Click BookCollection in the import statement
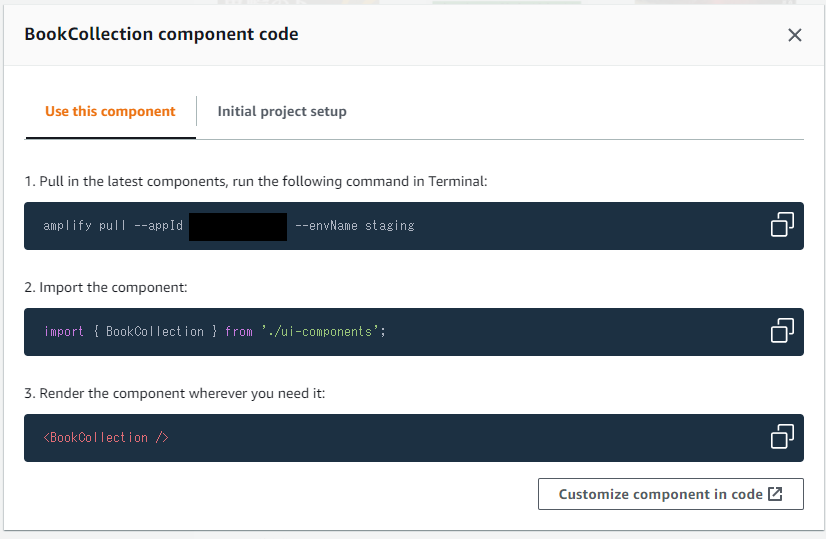826x539 pixels. pos(154,331)
